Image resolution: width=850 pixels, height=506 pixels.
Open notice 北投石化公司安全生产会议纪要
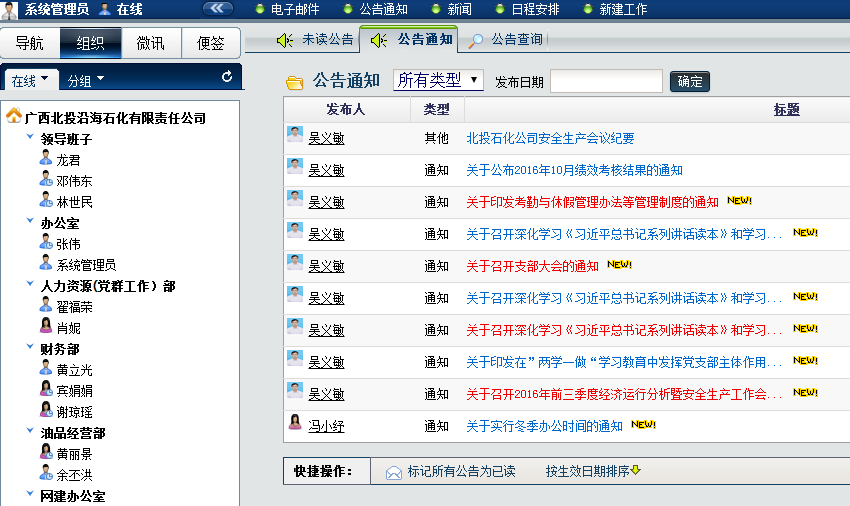pos(550,138)
